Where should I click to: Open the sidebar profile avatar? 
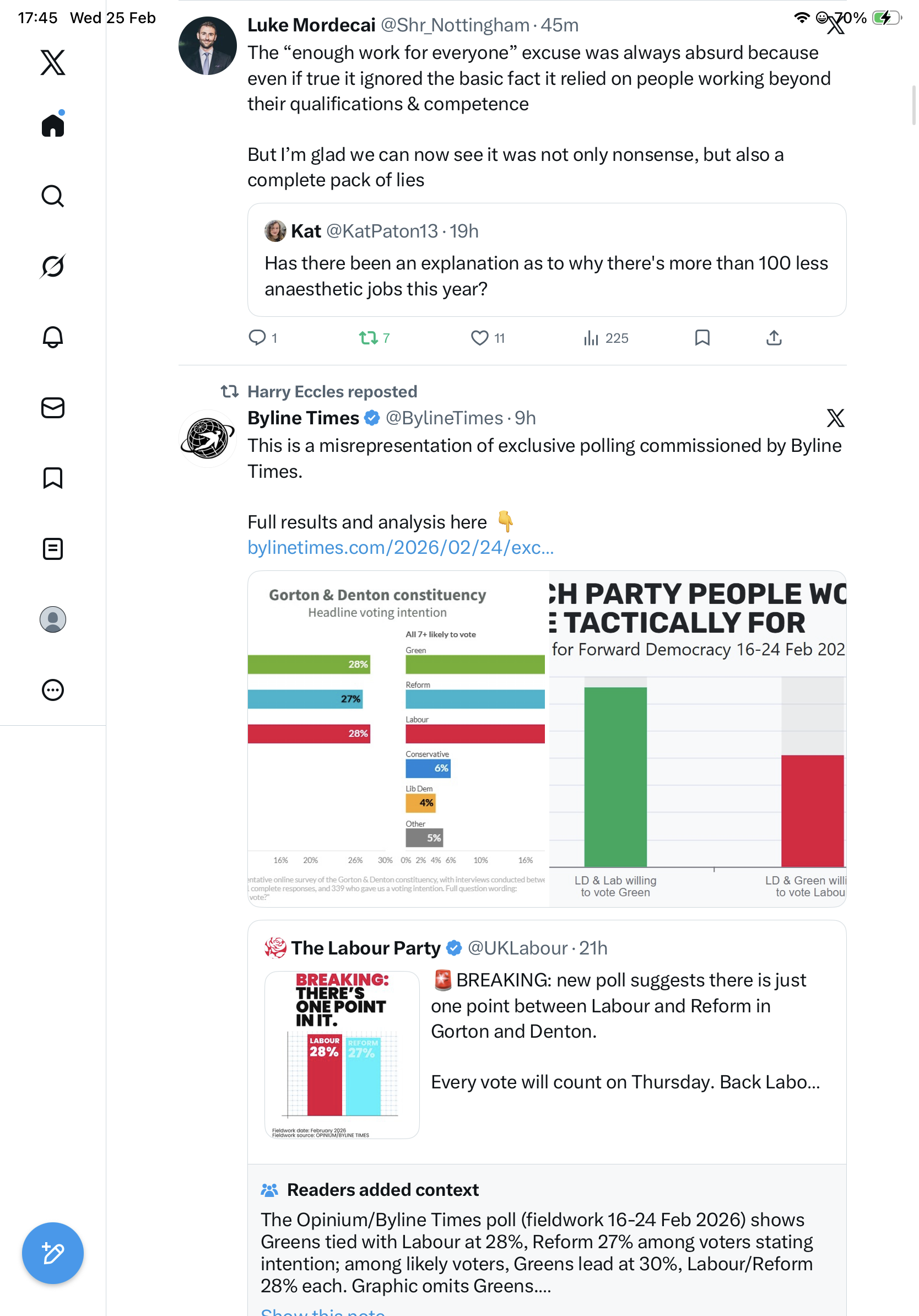[x=53, y=619]
